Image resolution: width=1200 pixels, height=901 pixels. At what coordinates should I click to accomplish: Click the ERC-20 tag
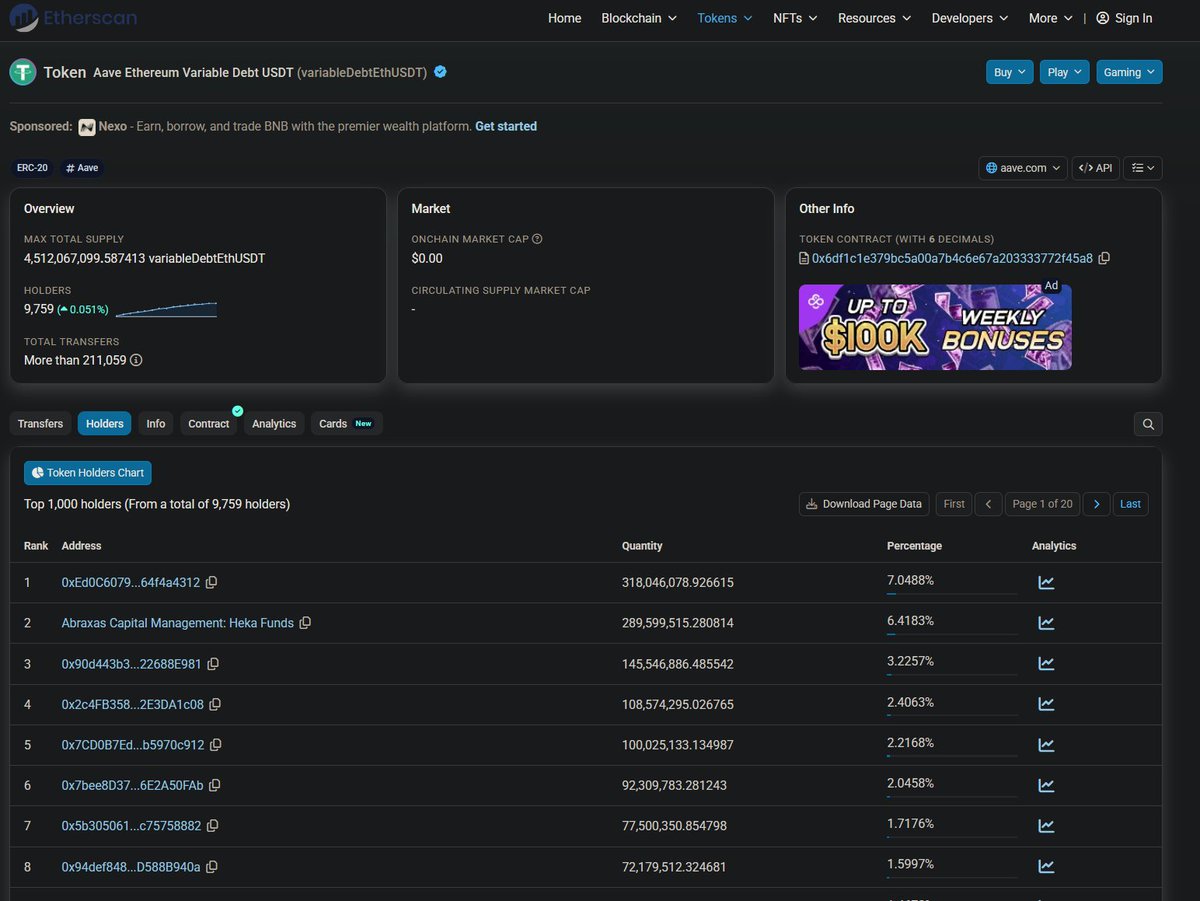tap(32, 168)
